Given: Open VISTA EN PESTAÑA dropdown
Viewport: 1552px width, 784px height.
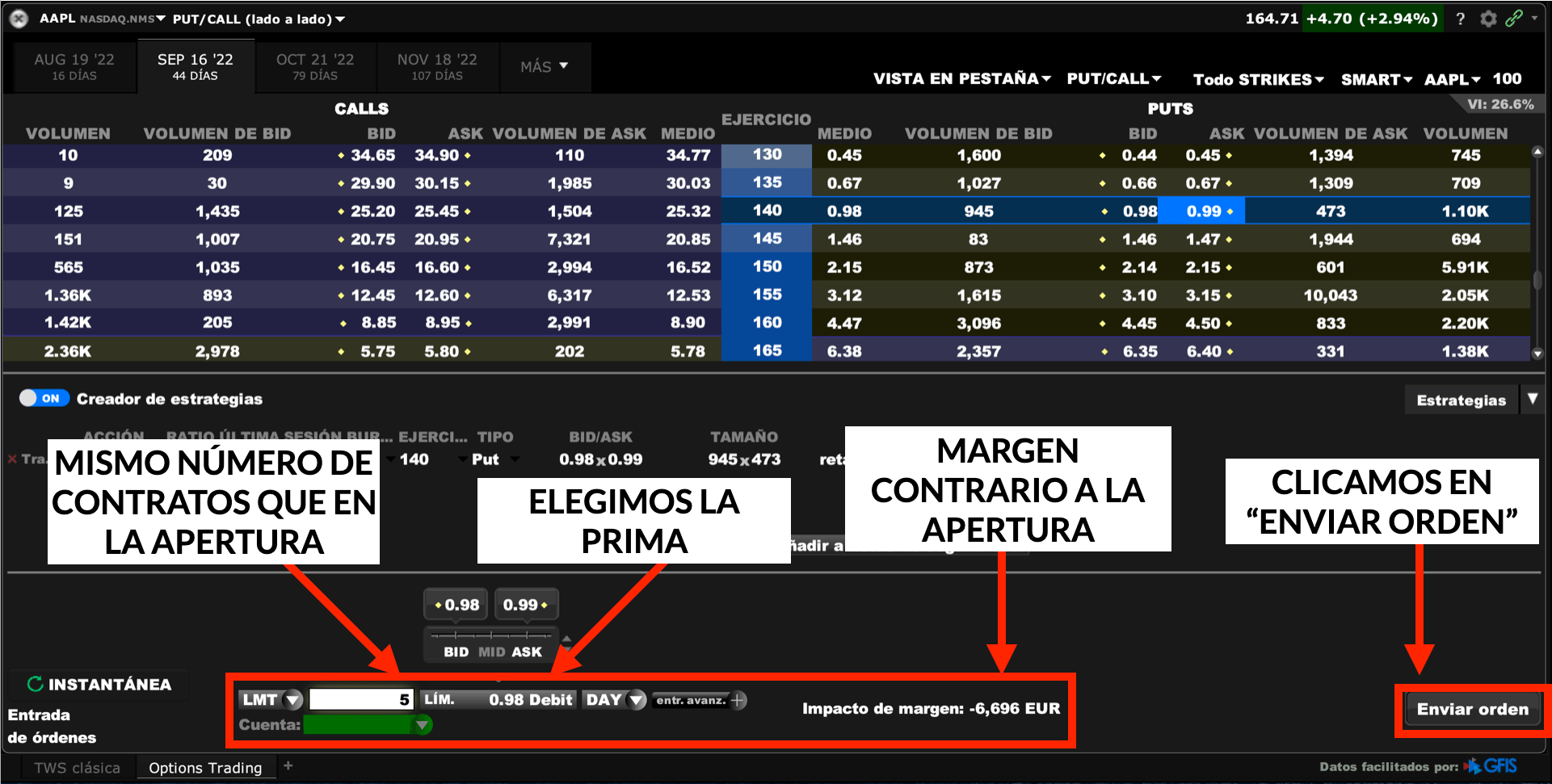Looking at the screenshot, I should (x=962, y=78).
